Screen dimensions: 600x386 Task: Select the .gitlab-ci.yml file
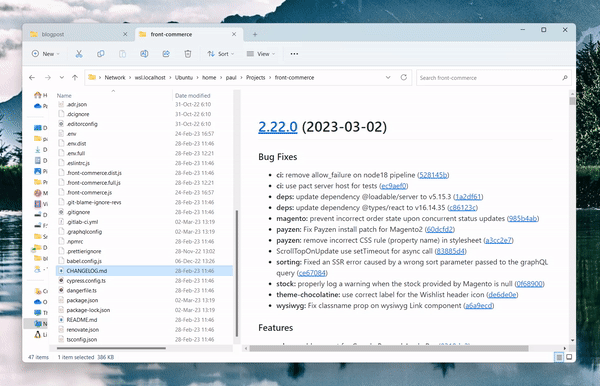coord(144,222)
